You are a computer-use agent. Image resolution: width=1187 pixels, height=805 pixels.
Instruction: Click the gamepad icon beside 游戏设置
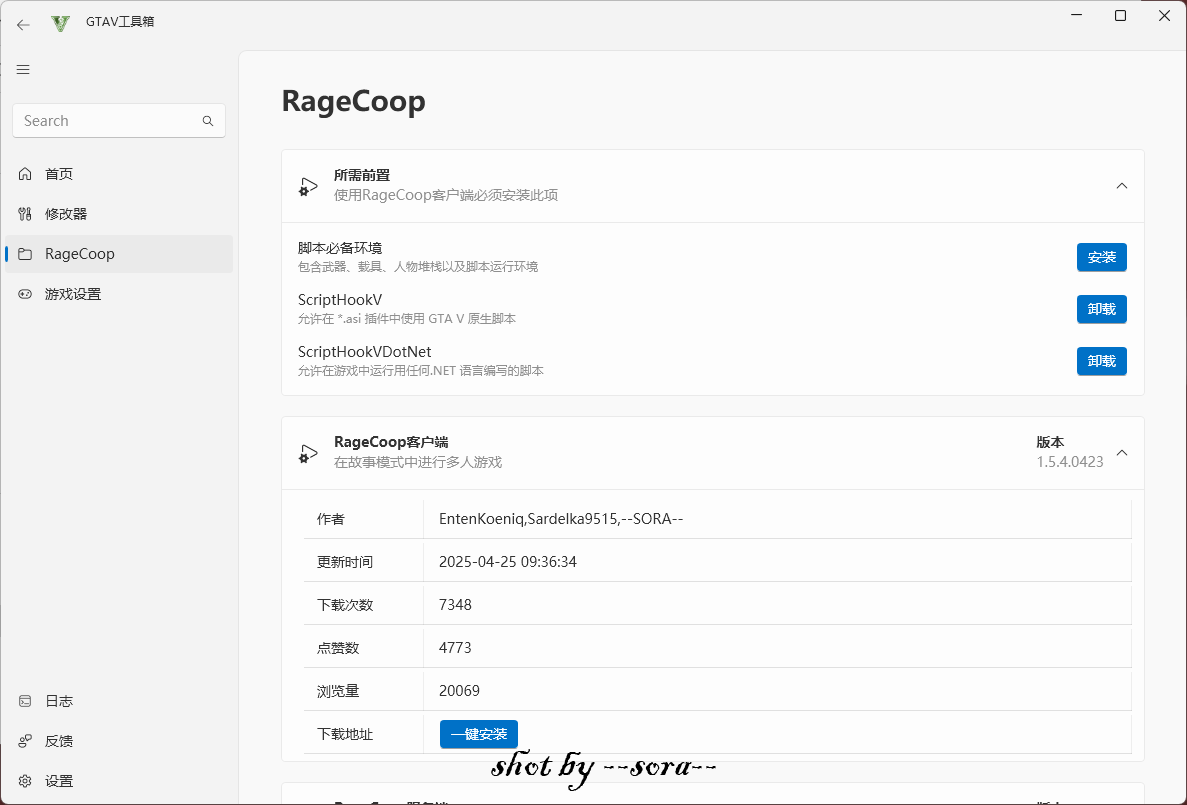(x=25, y=295)
